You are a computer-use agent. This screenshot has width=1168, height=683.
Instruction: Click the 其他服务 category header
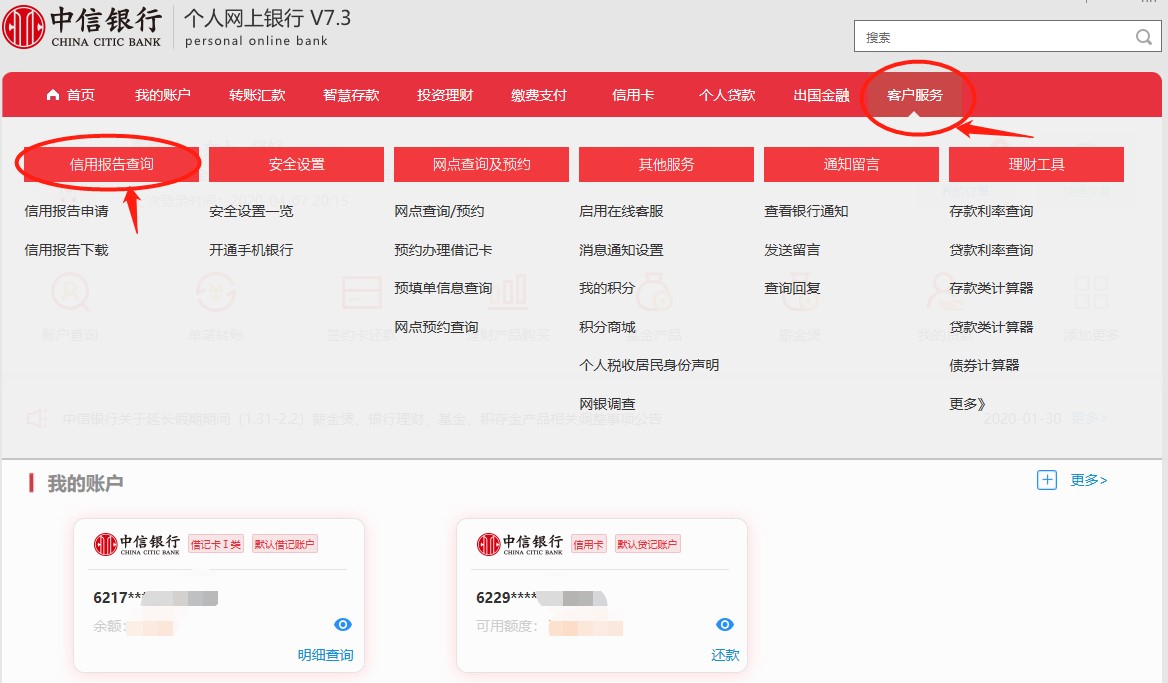pos(666,164)
